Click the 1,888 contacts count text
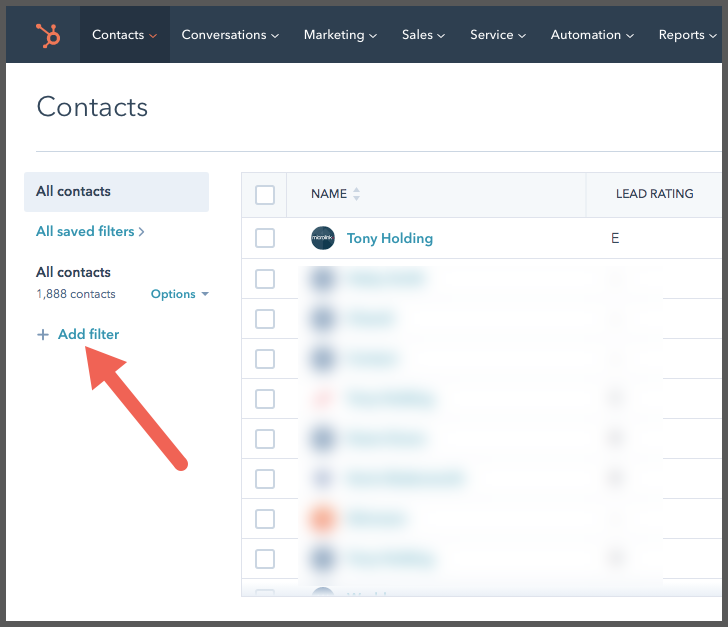 76,294
